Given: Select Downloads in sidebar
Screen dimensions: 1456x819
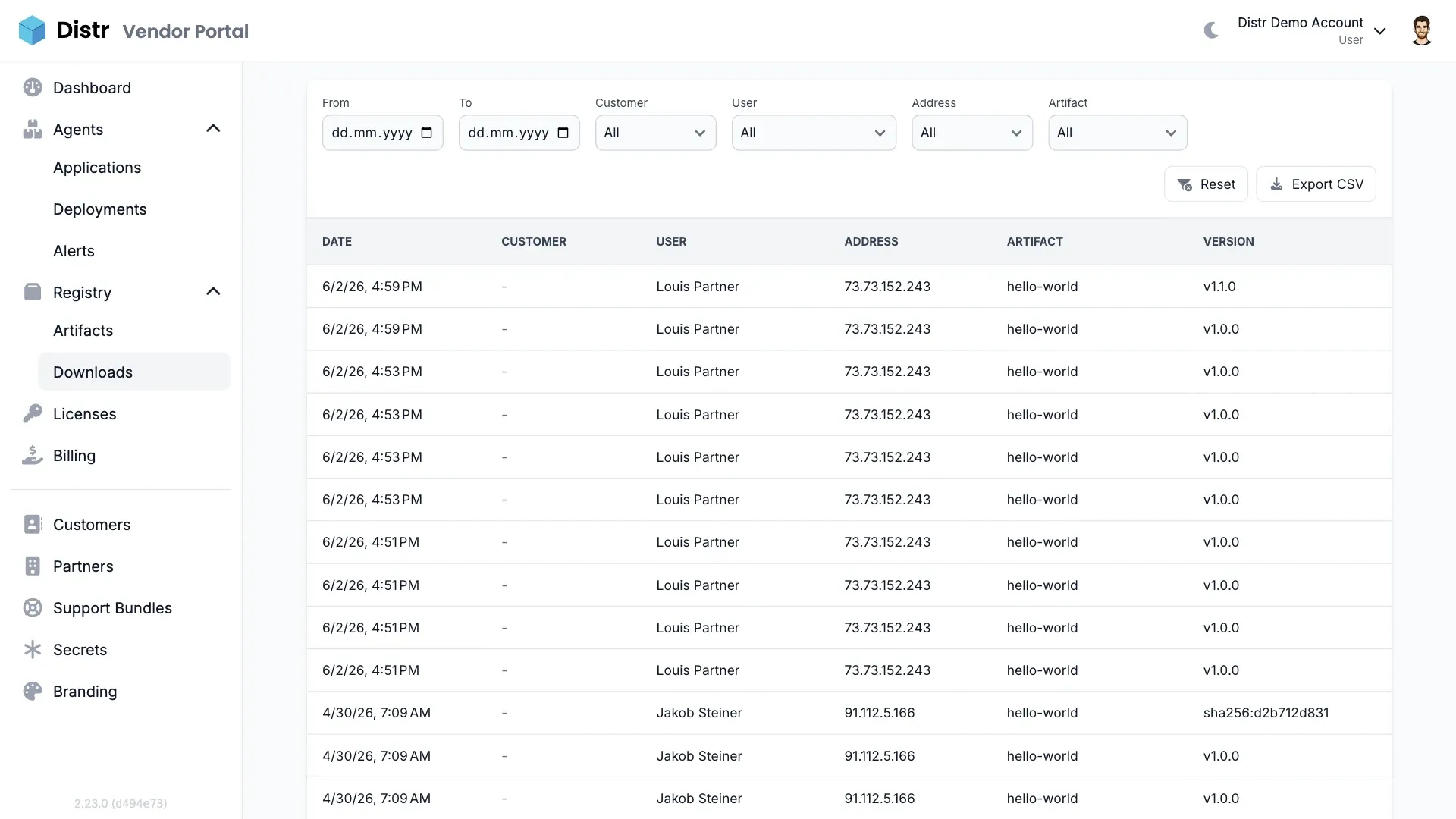Looking at the screenshot, I should pyautogui.click(x=134, y=372).
